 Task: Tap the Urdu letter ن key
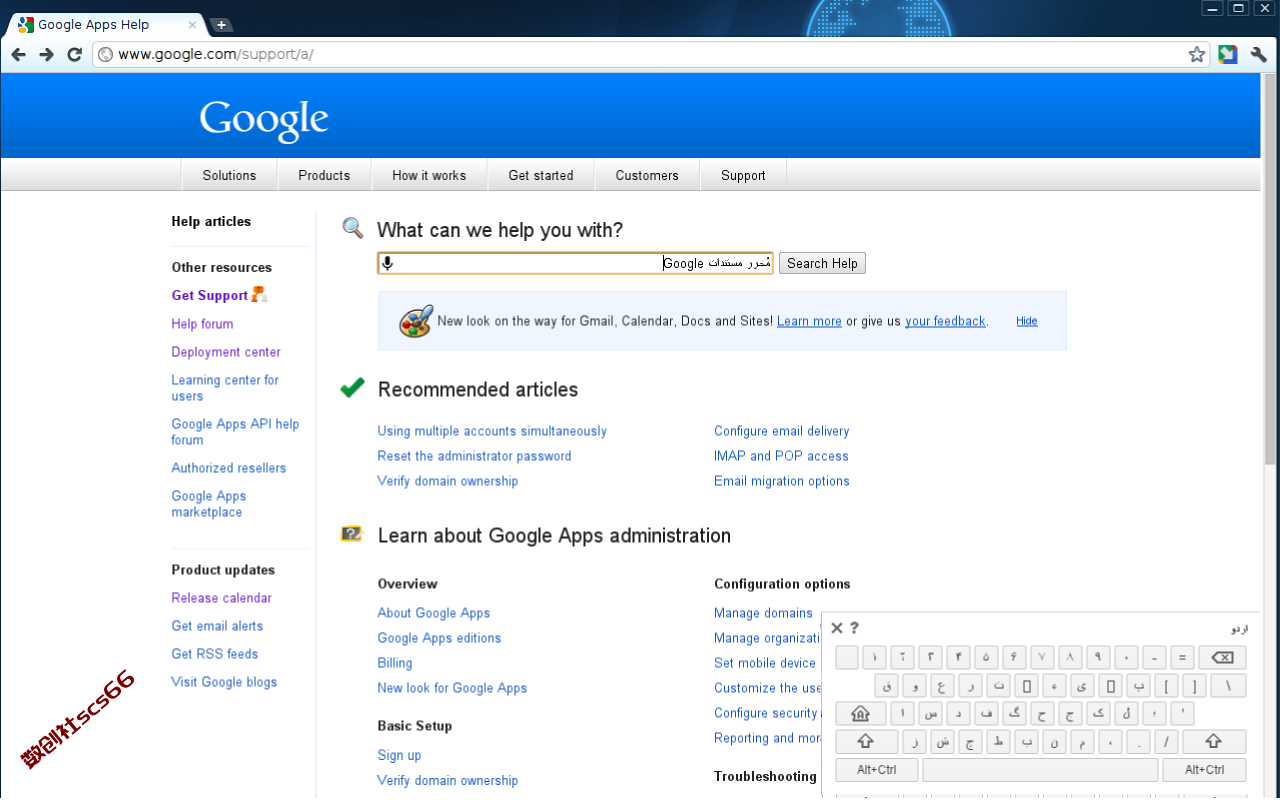pyautogui.click(x=1054, y=741)
